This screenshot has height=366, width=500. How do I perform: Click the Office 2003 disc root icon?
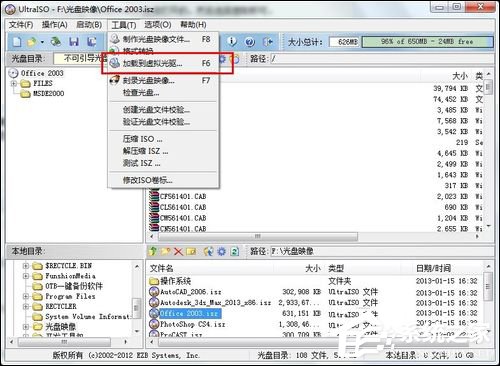pos(13,73)
